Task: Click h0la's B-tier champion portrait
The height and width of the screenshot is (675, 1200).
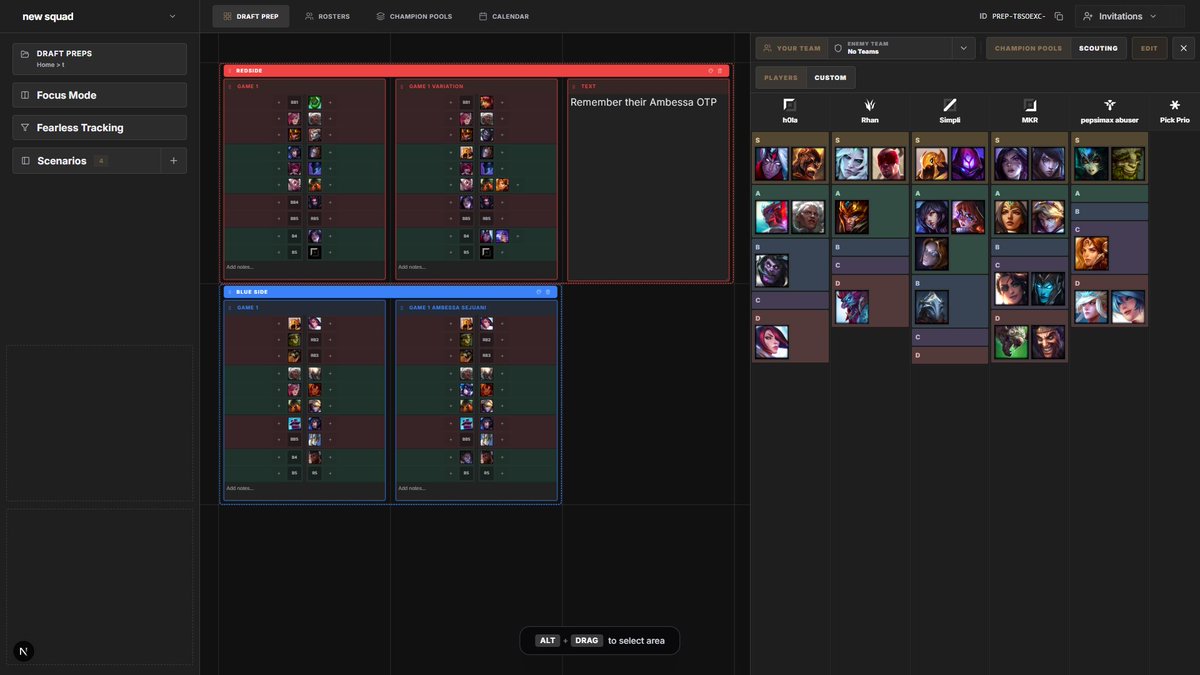Action: tap(772, 270)
